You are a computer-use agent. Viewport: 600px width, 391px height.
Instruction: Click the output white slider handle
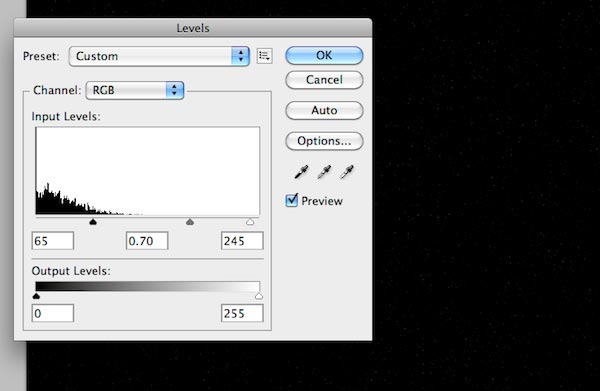[x=259, y=296]
